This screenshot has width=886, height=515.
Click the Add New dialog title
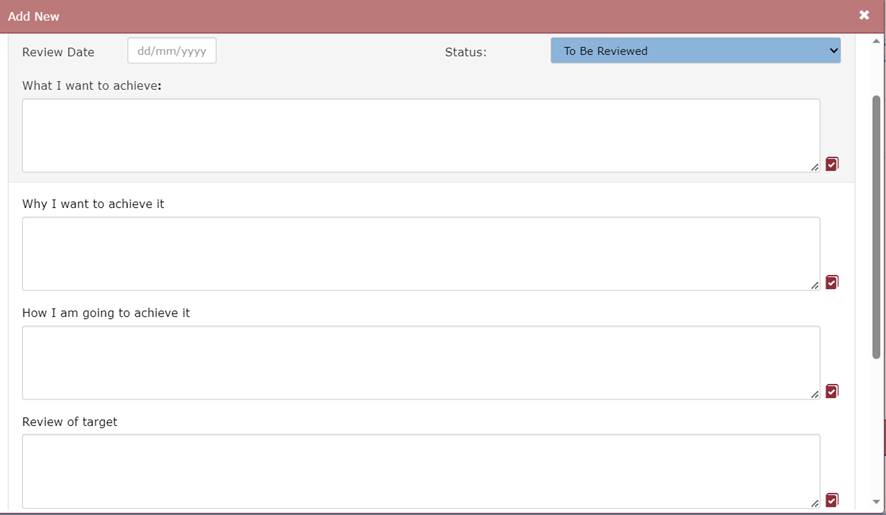(x=33, y=16)
